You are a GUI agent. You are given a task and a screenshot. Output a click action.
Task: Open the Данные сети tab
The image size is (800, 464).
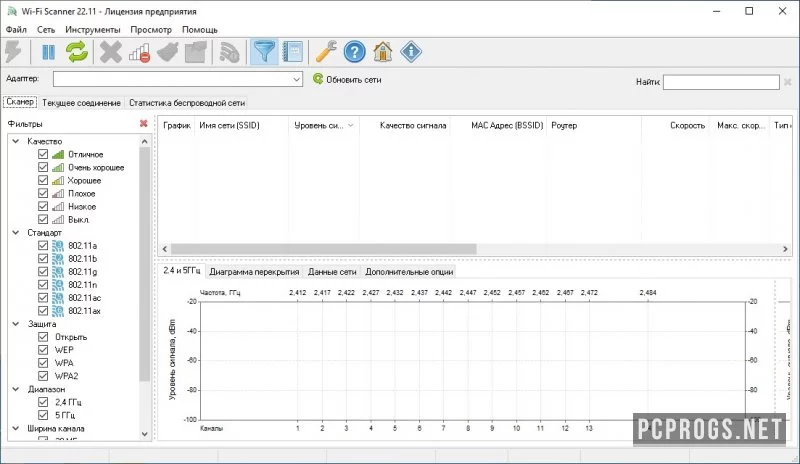pyautogui.click(x=332, y=272)
